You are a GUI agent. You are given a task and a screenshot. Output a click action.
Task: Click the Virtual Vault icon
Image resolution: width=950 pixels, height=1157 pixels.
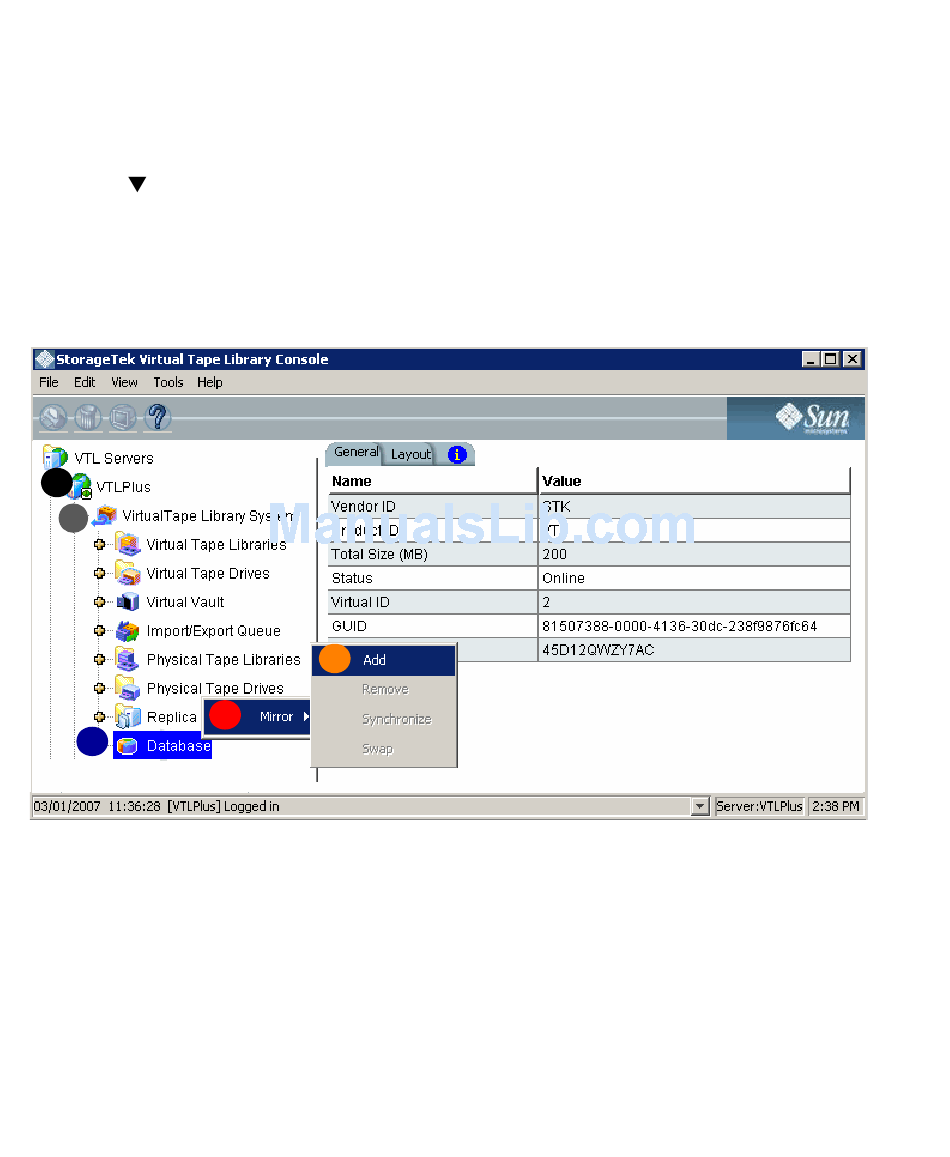click(x=128, y=602)
